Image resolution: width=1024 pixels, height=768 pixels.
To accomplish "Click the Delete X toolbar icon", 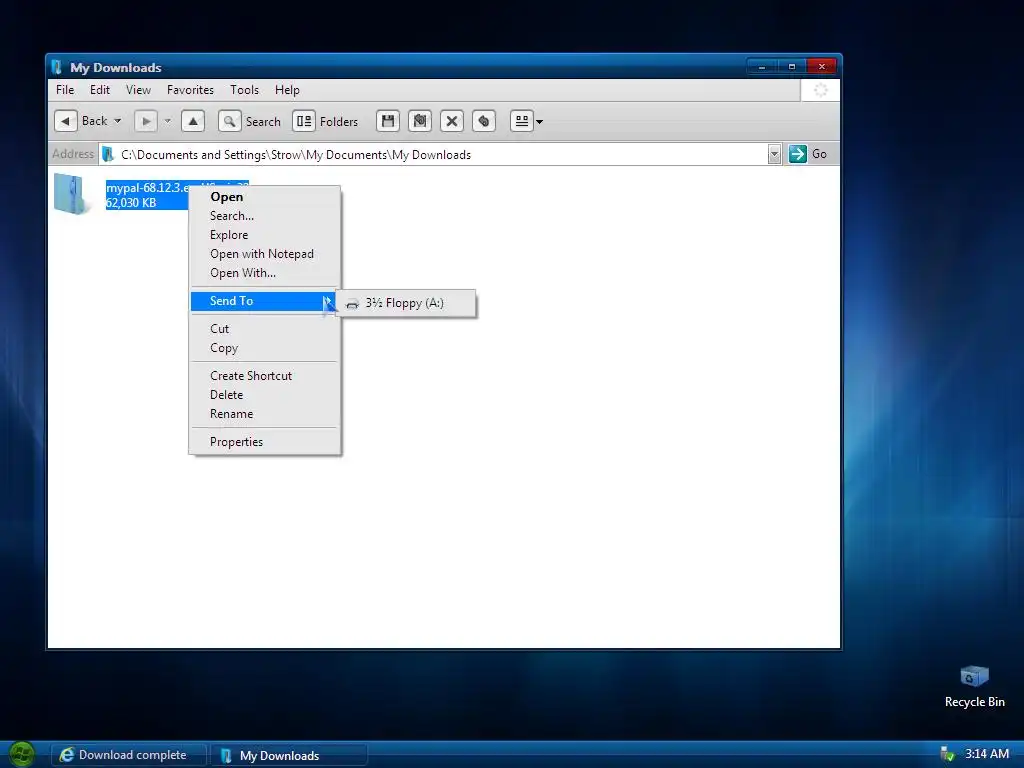I will [x=452, y=121].
